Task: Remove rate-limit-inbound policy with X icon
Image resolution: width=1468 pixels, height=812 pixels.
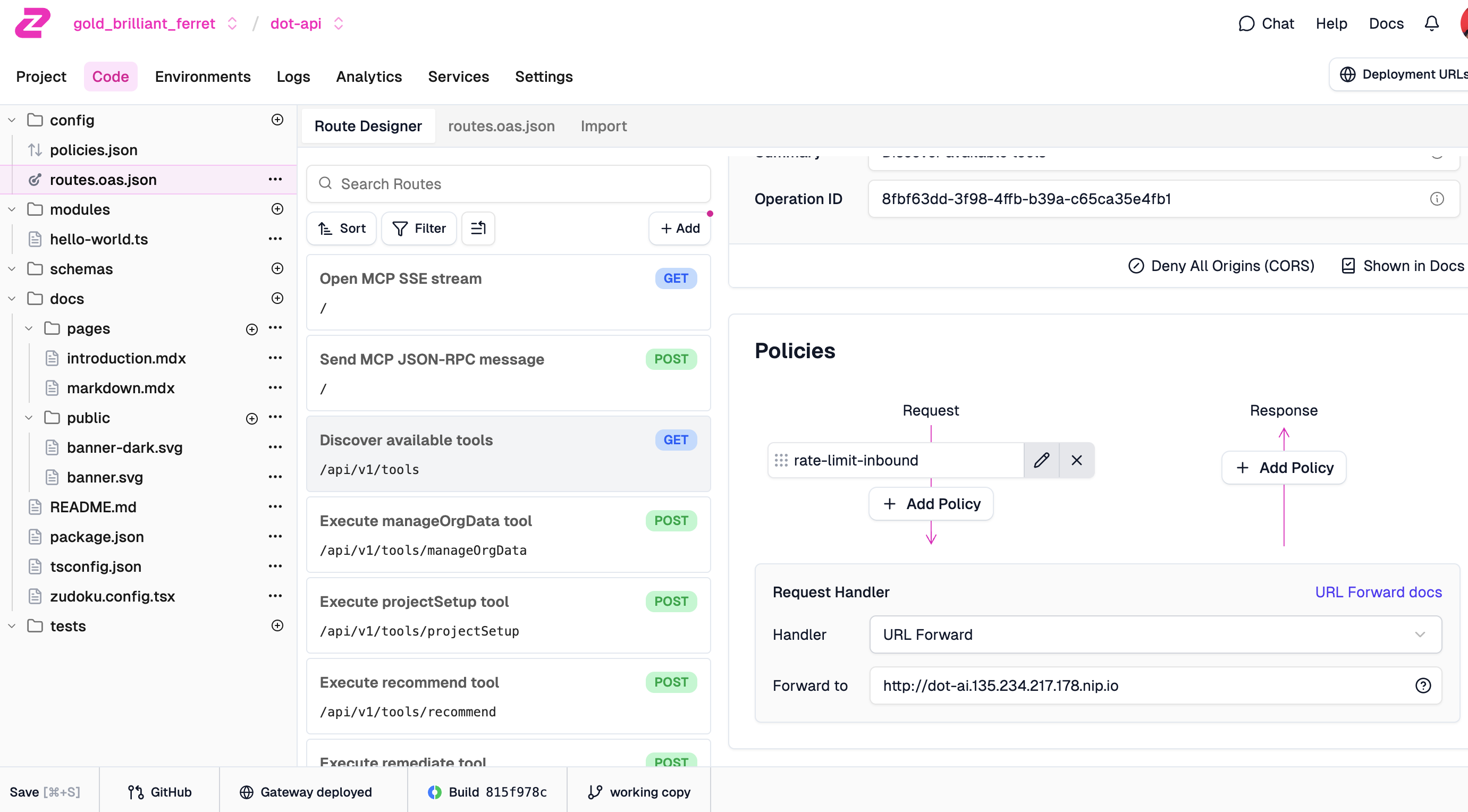Action: (x=1076, y=460)
